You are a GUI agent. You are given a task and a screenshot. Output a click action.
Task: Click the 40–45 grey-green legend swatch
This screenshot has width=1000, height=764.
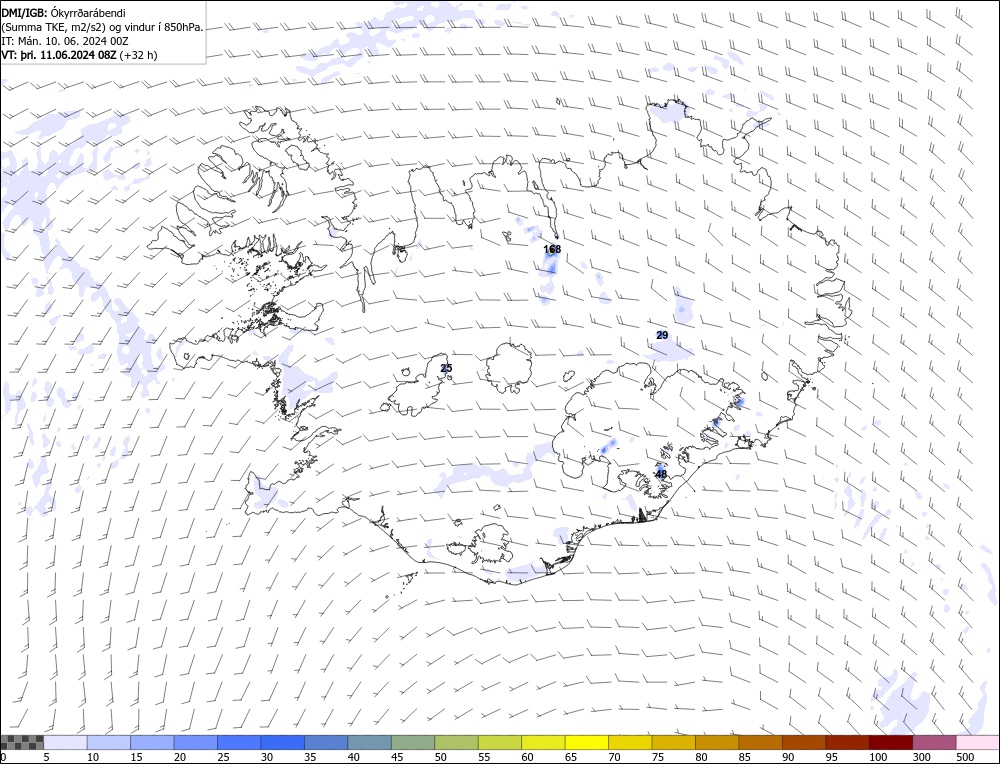(370, 742)
